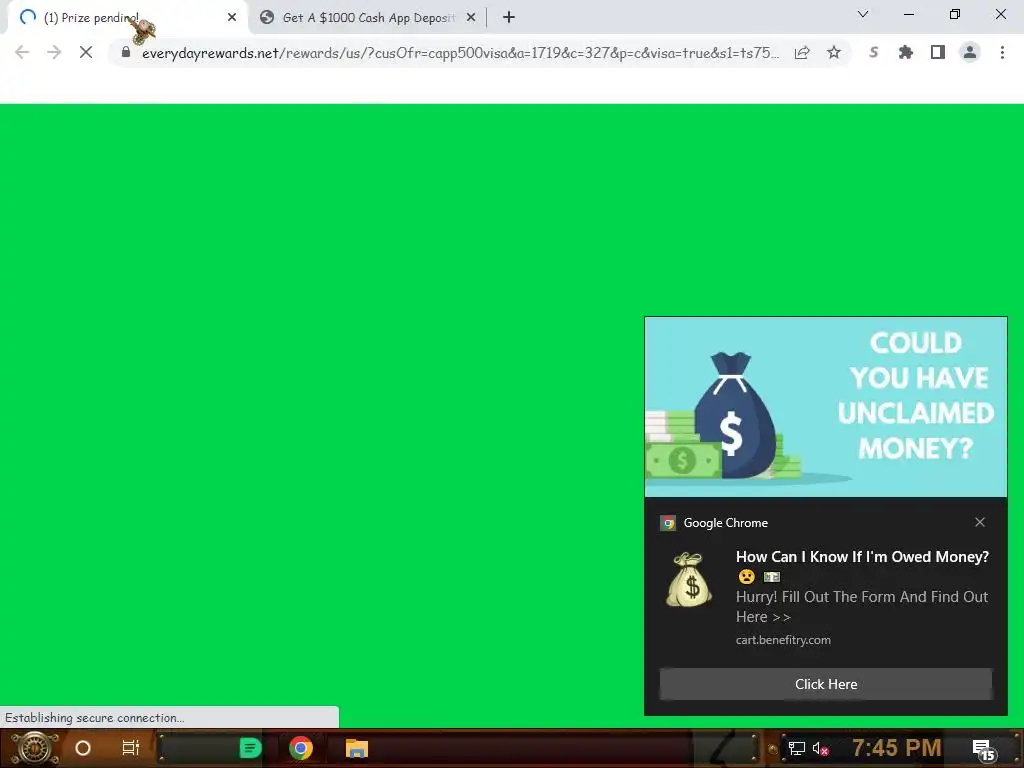Viewport: 1024px width, 768px height.
Task: Click the money bag notification icon
Action: coord(689,580)
